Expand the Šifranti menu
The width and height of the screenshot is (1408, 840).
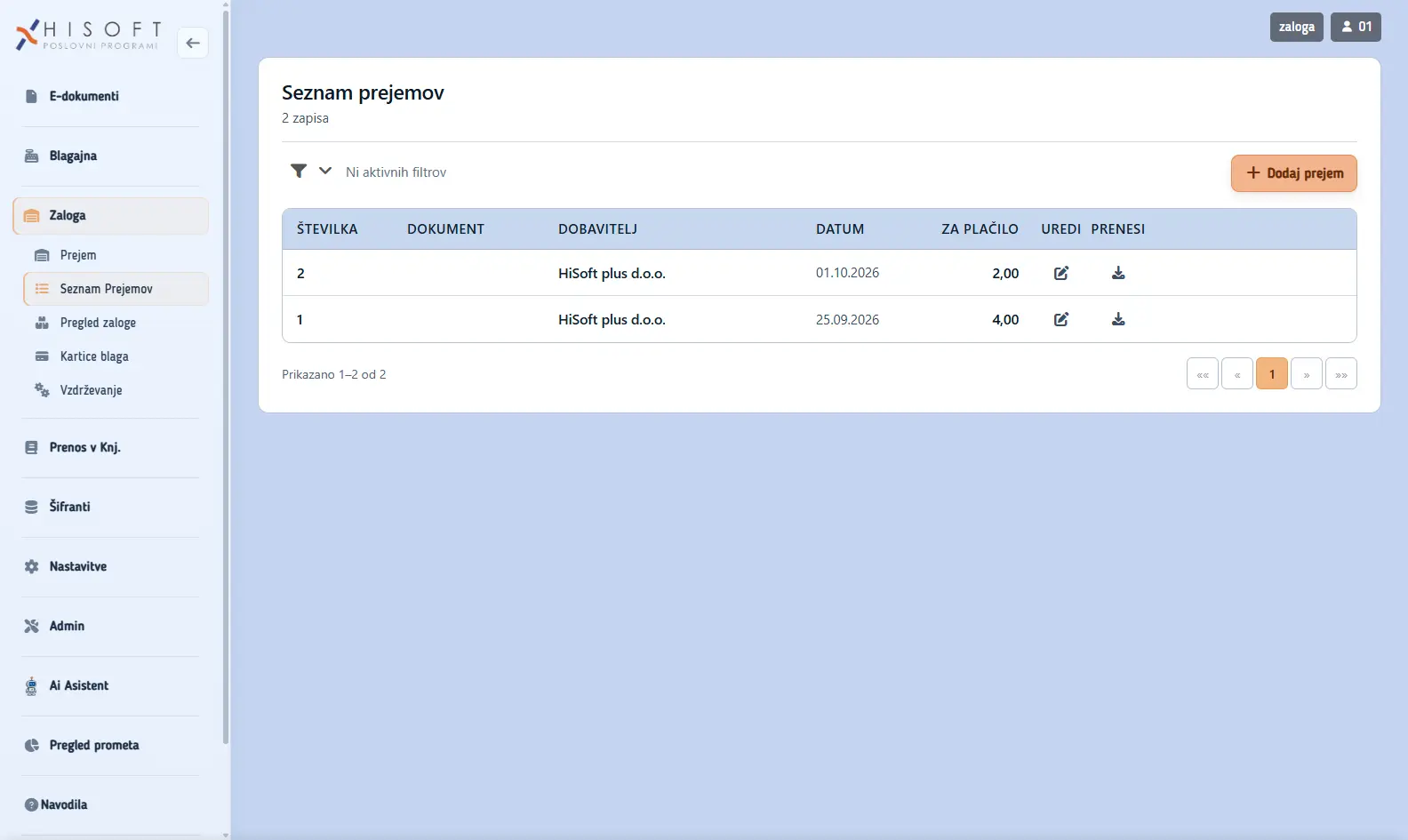click(111, 507)
